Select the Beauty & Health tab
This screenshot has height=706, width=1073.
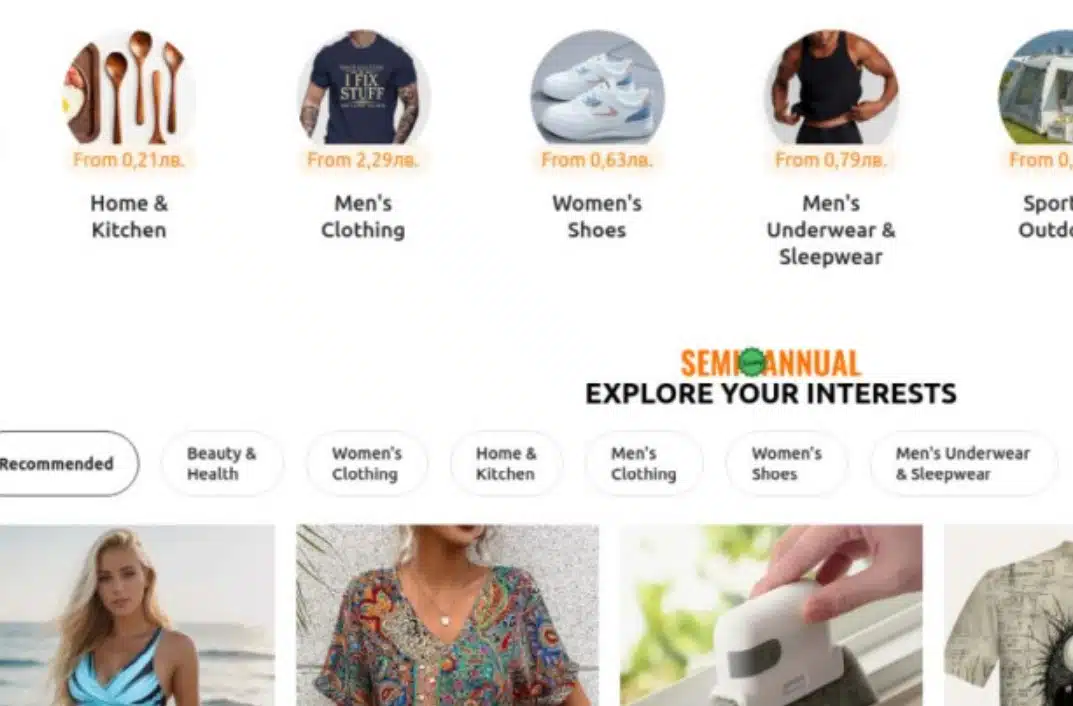[x=222, y=463]
